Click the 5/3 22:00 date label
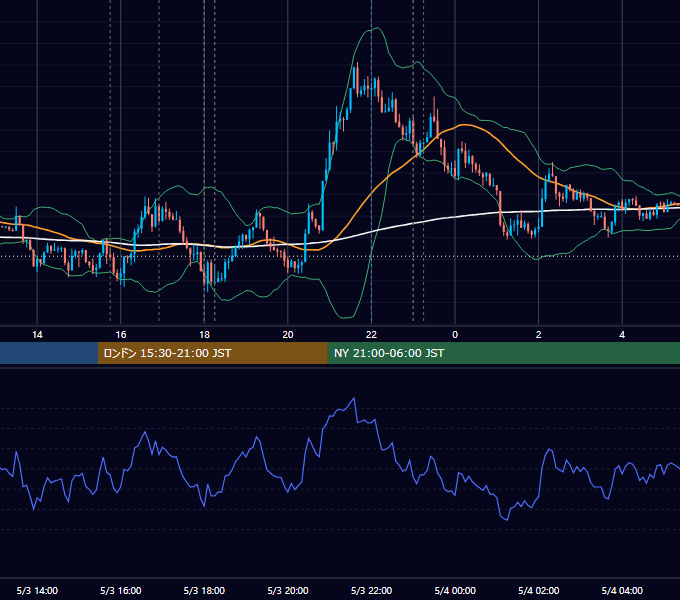 (371, 590)
